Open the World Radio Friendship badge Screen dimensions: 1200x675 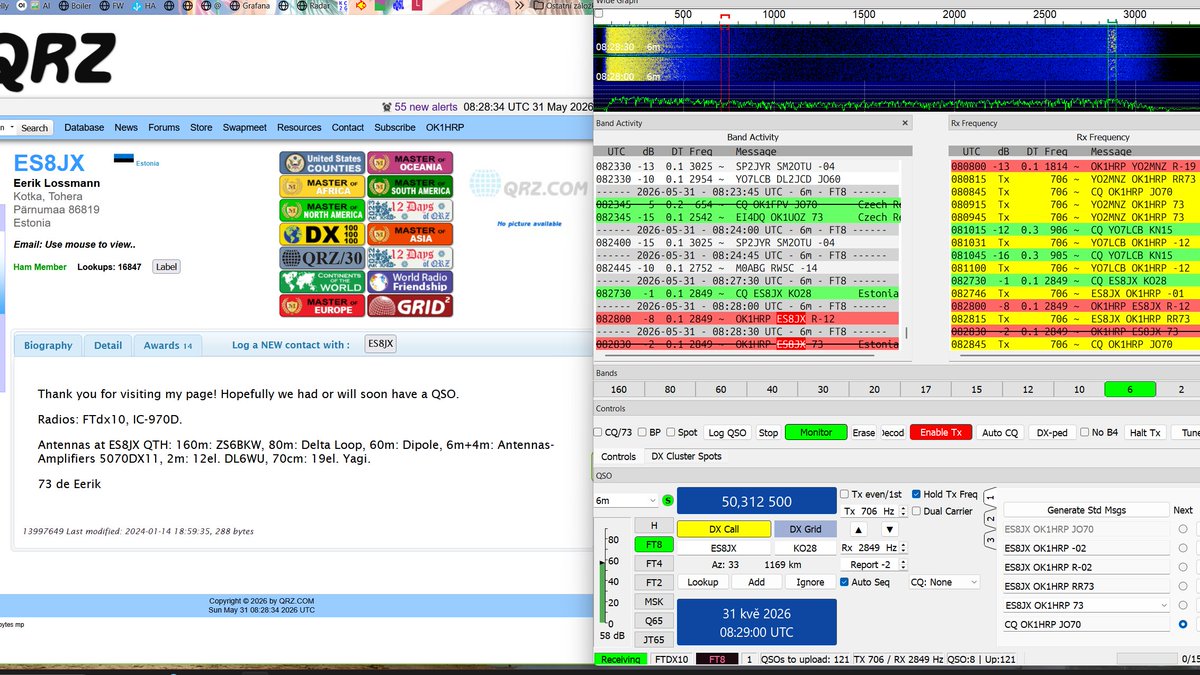point(410,282)
